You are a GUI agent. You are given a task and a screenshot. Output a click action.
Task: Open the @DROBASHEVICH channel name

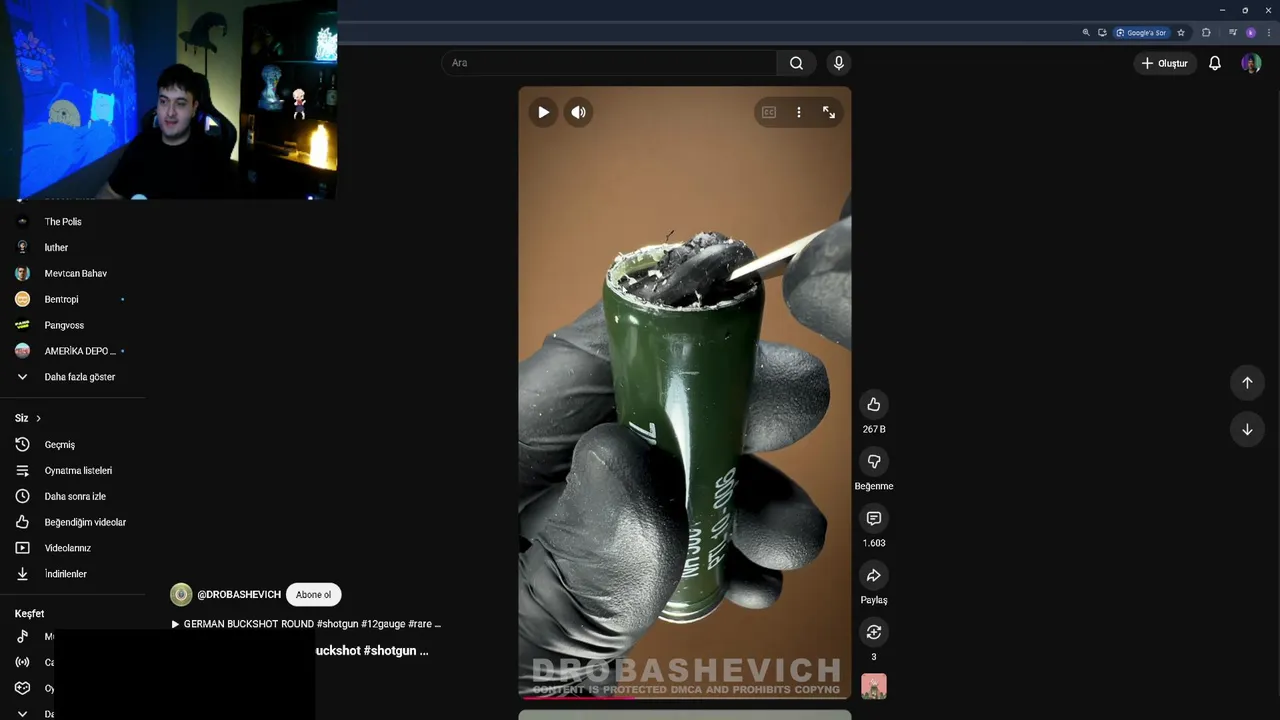[239, 595]
